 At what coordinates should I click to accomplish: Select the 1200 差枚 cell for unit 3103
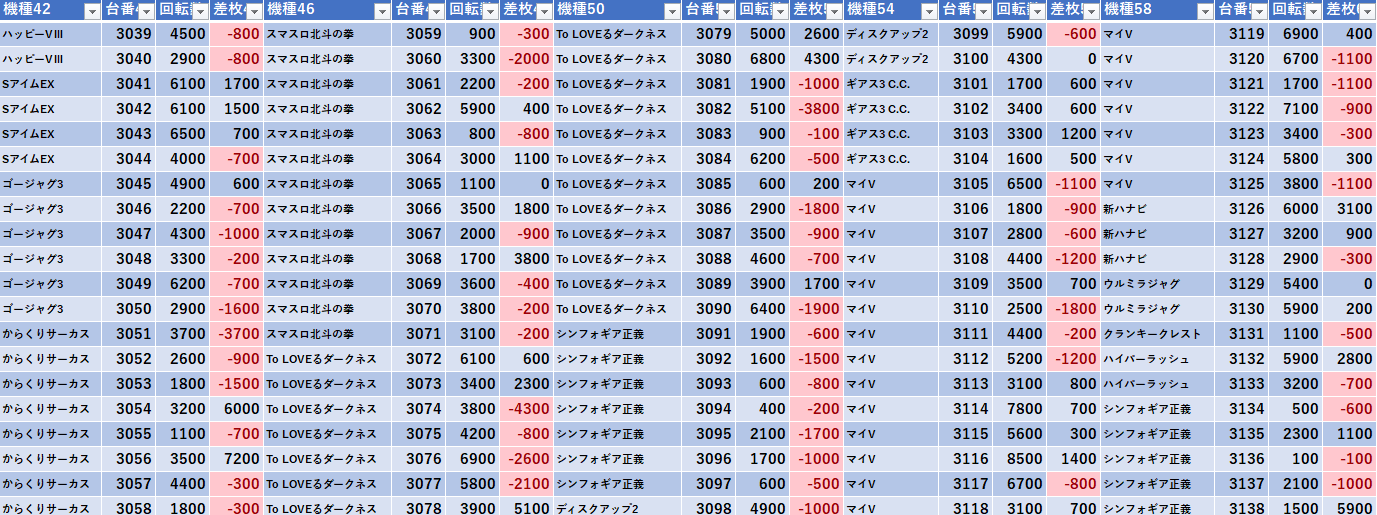click(x=1074, y=134)
